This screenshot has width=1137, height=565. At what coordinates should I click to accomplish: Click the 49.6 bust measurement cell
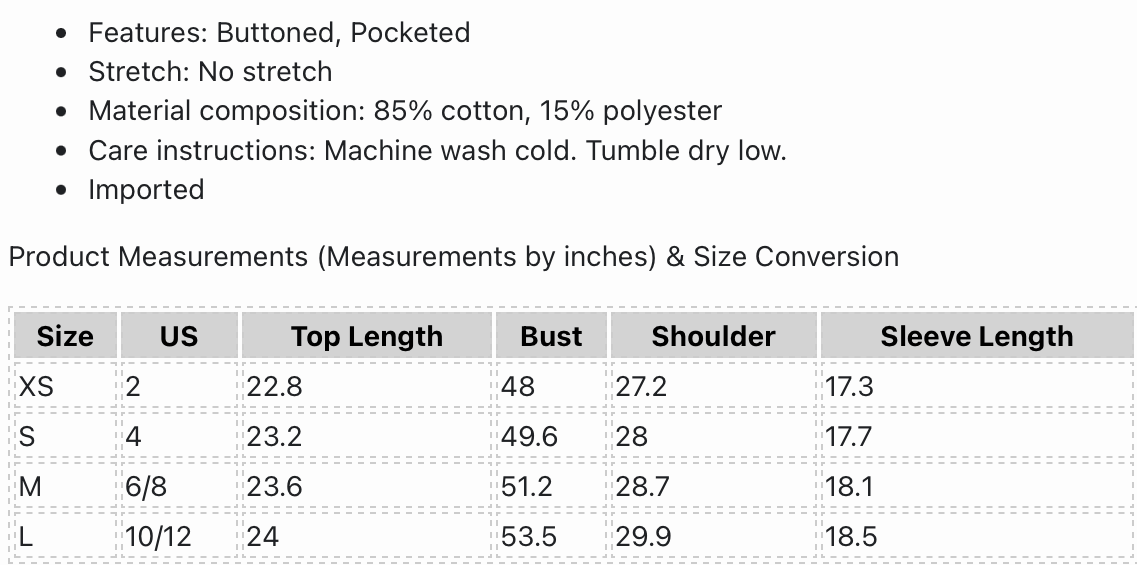click(529, 436)
